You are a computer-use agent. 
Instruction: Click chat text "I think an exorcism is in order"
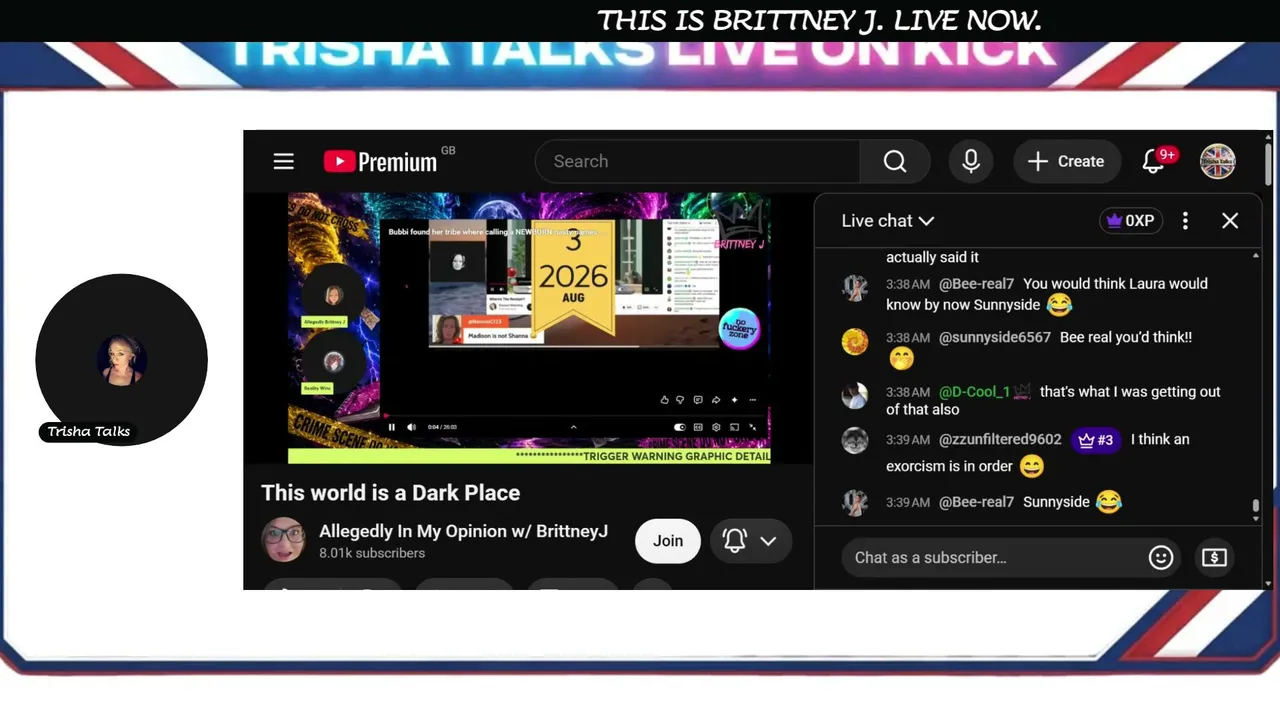pyautogui.click(x=1038, y=453)
